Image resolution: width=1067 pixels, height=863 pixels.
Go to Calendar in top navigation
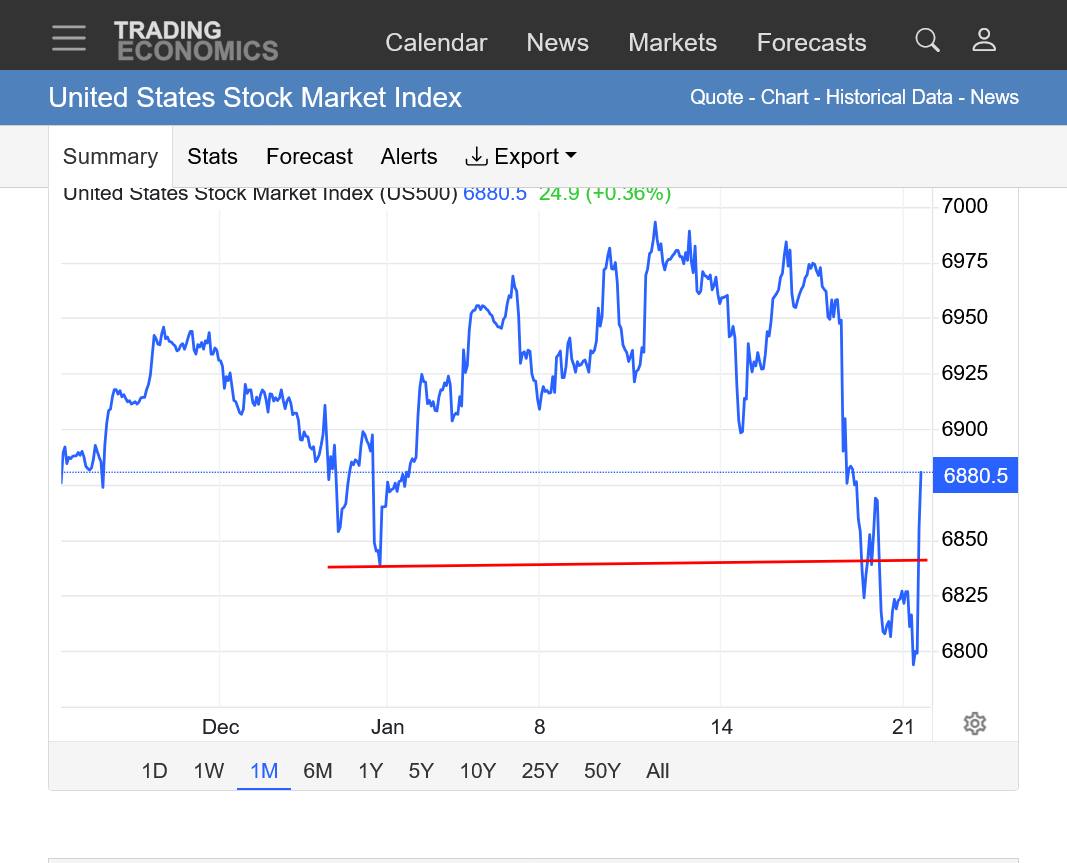click(436, 43)
